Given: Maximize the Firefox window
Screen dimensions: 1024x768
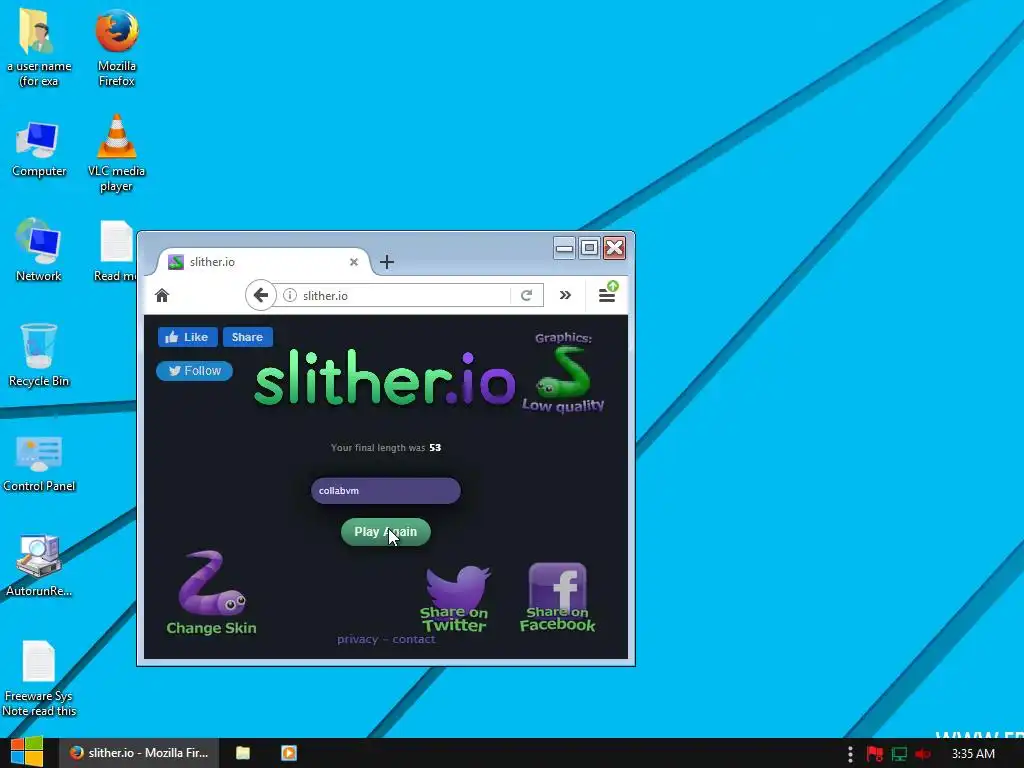Looking at the screenshot, I should point(589,248).
